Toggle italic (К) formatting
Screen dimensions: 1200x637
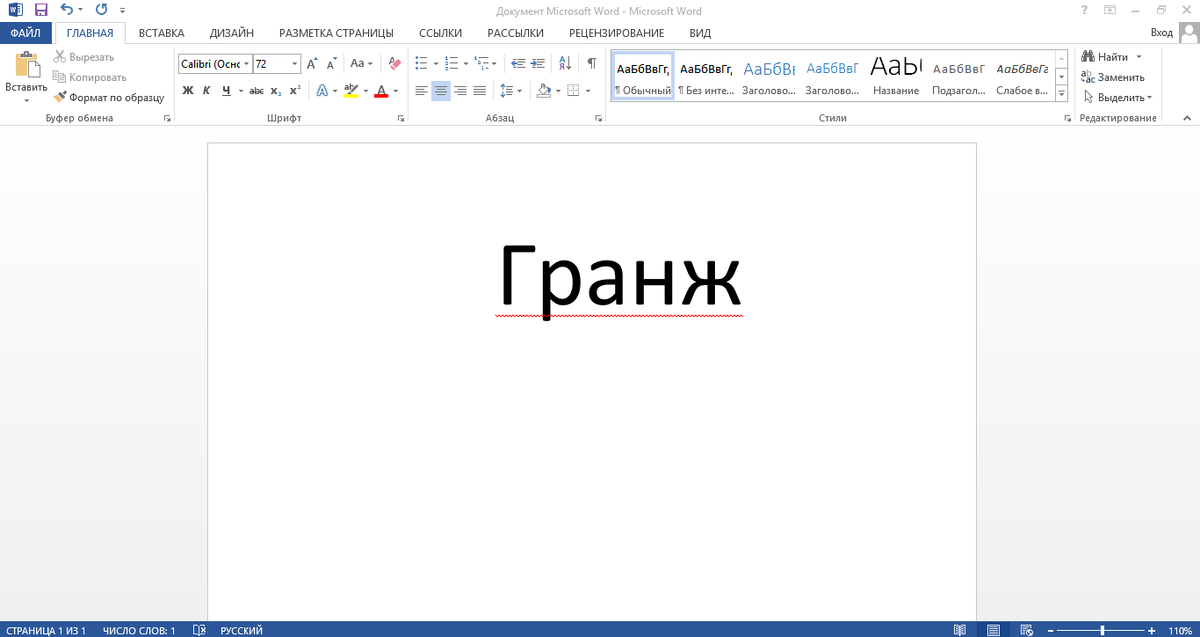pos(207,90)
